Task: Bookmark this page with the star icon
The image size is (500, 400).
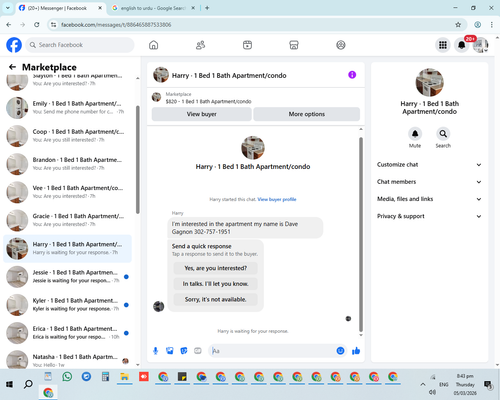Action: pyautogui.click(x=458, y=25)
